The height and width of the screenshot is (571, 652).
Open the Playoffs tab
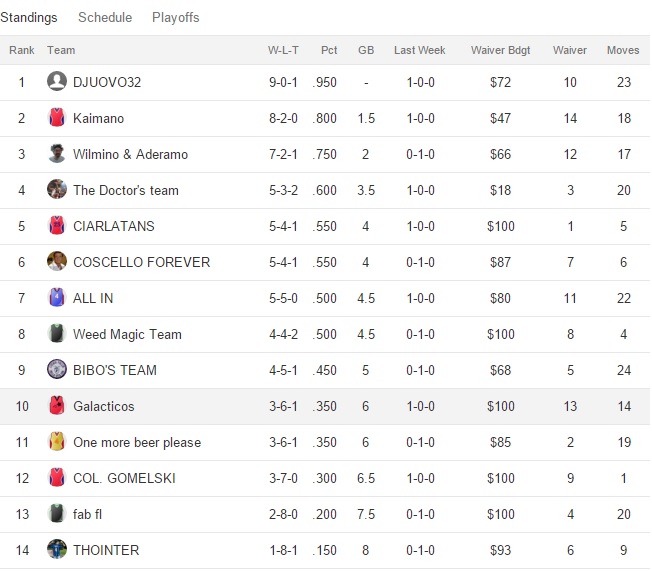[176, 18]
